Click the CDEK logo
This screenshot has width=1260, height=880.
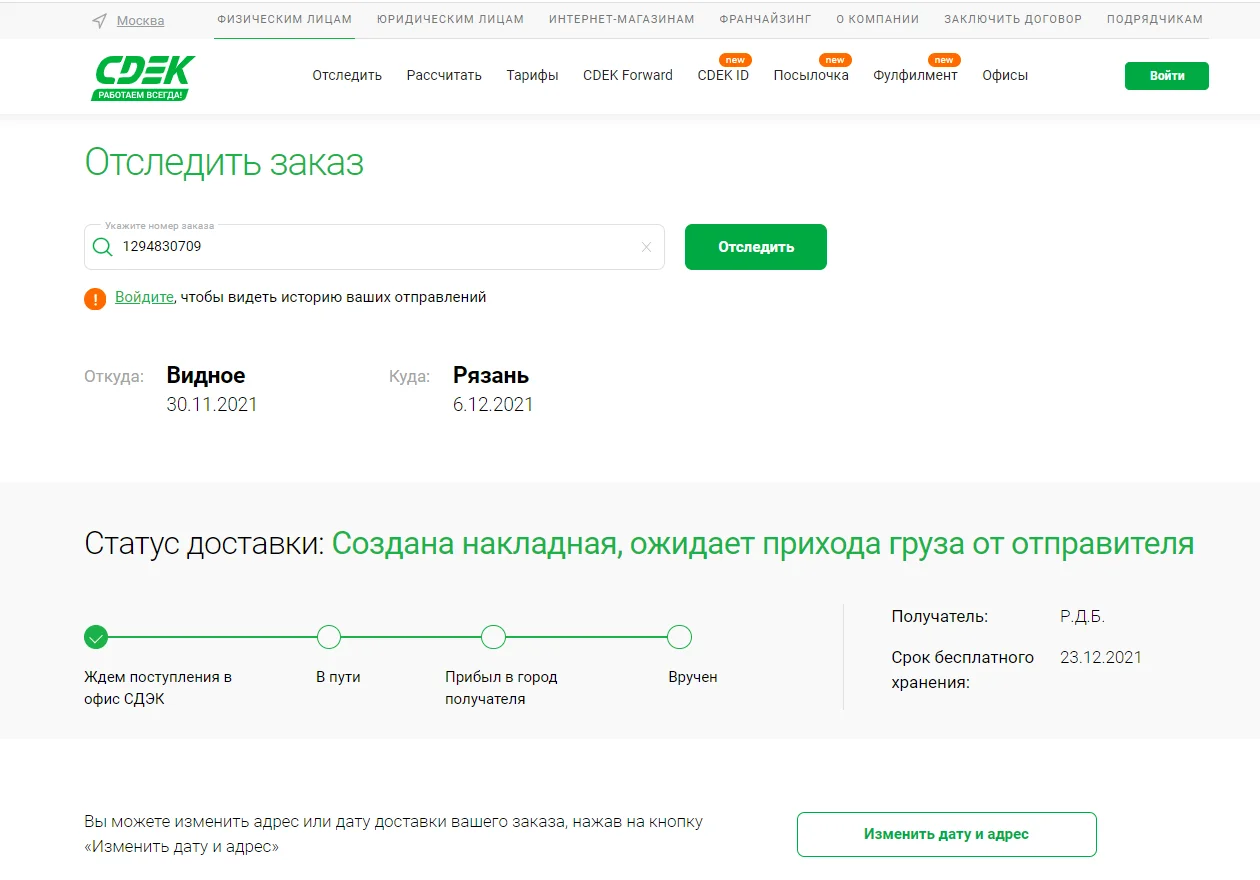(143, 78)
